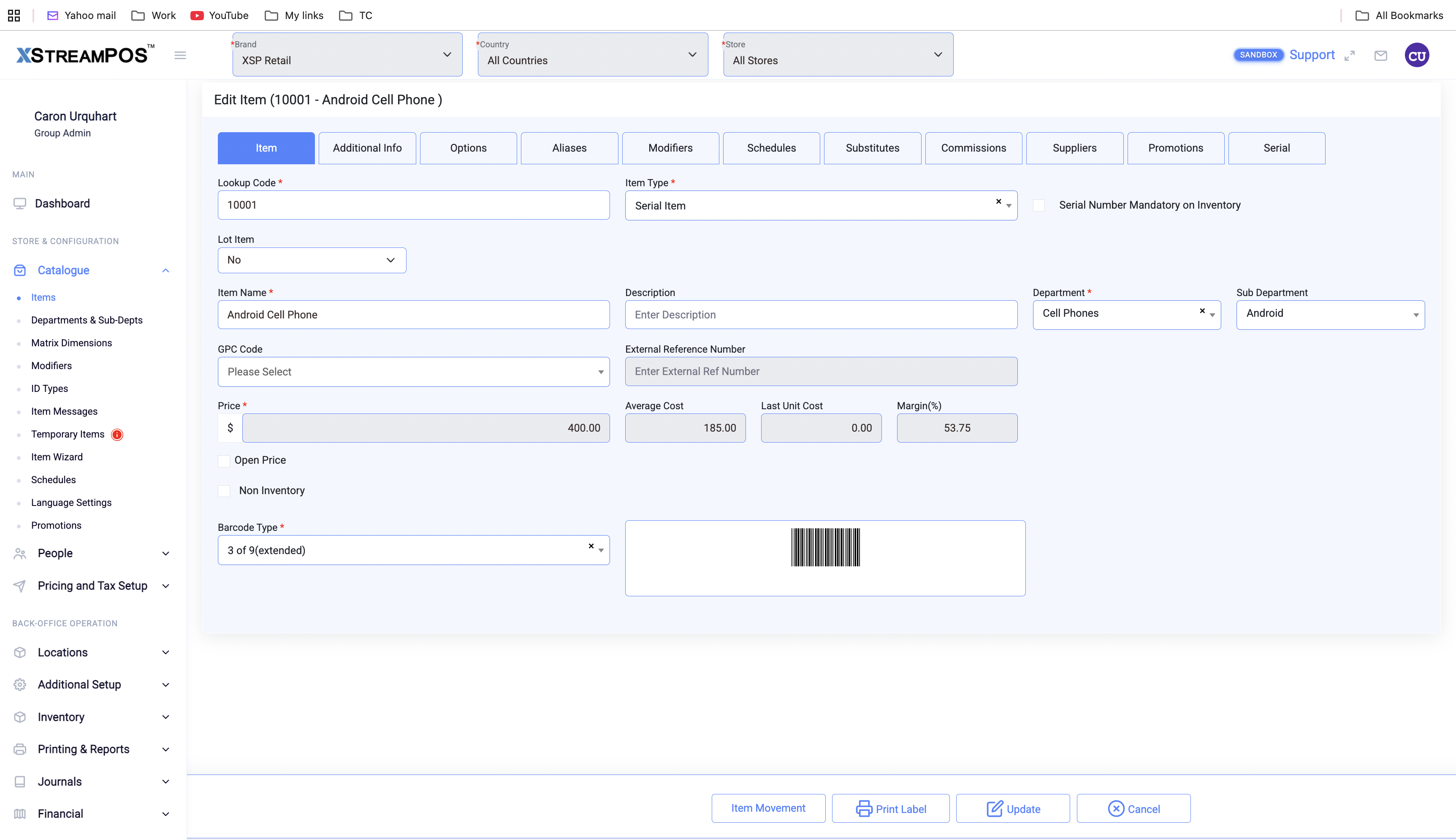Open messages via the envelope icon
Screen dimensions: 1456x840
pyautogui.click(x=1380, y=55)
